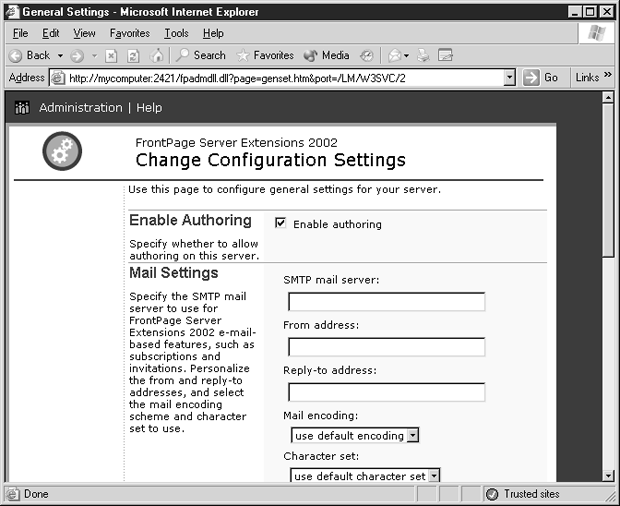Click the Trusted sites status text
Image resolution: width=620 pixels, height=506 pixels.
tap(531, 494)
